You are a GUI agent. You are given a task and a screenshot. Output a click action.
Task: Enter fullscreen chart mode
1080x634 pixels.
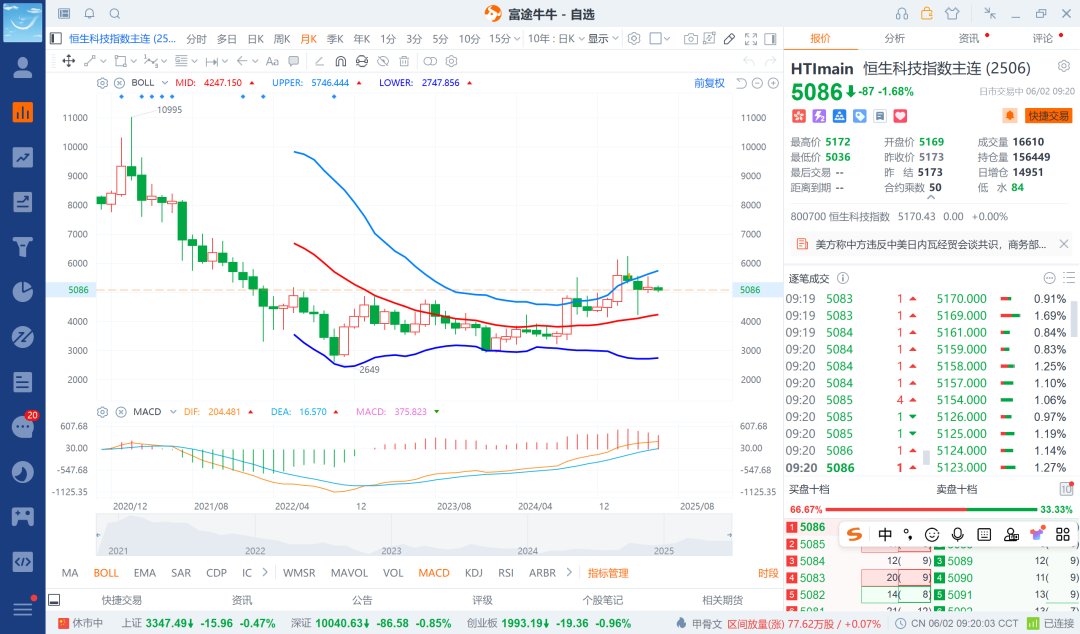pyautogui.click(x=751, y=39)
